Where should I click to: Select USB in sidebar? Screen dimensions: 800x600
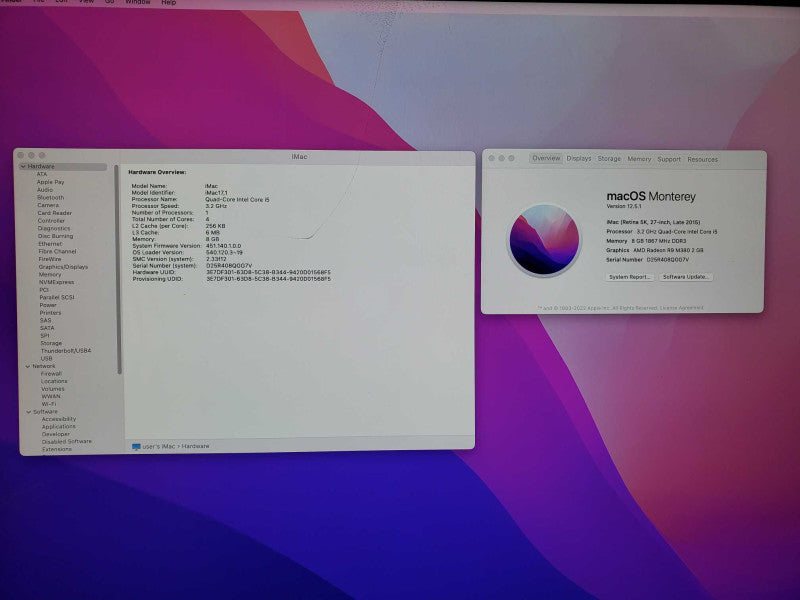[x=46, y=359]
